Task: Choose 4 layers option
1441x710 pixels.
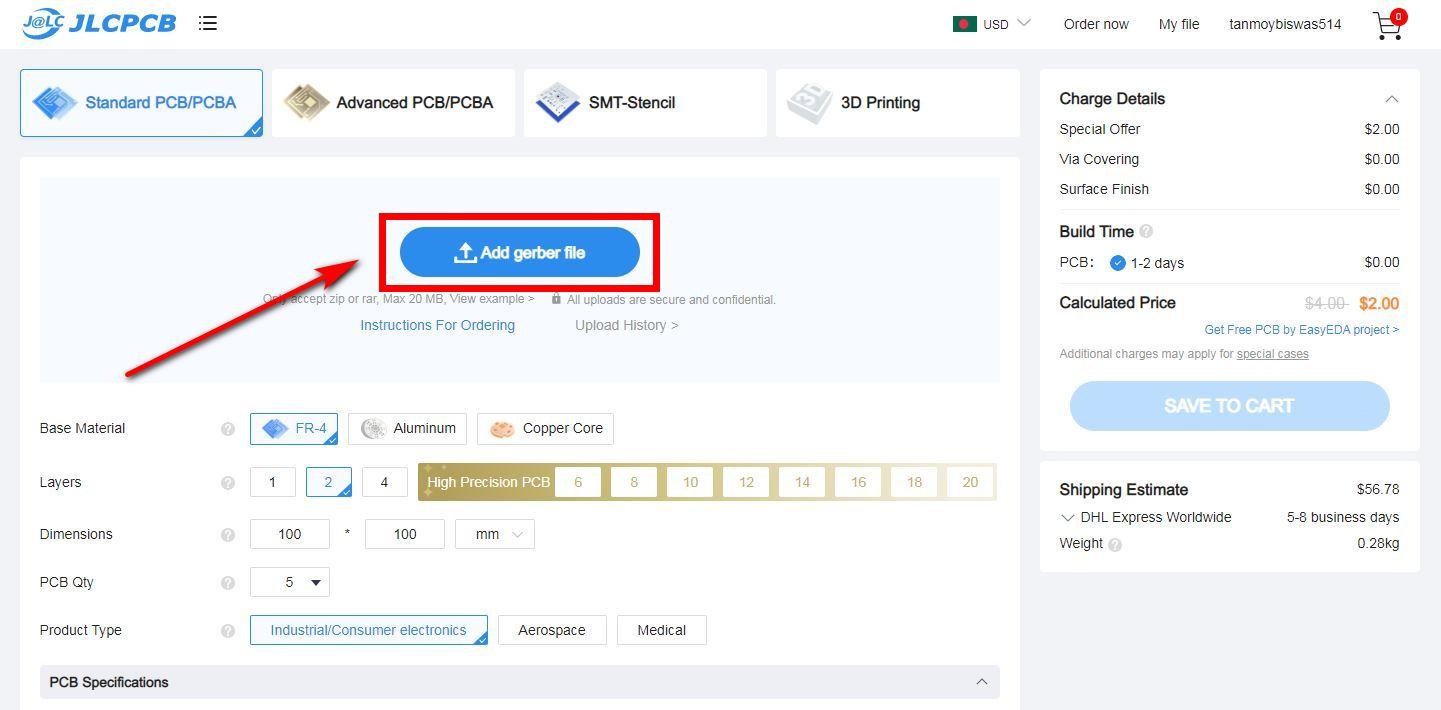Action: [384, 482]
